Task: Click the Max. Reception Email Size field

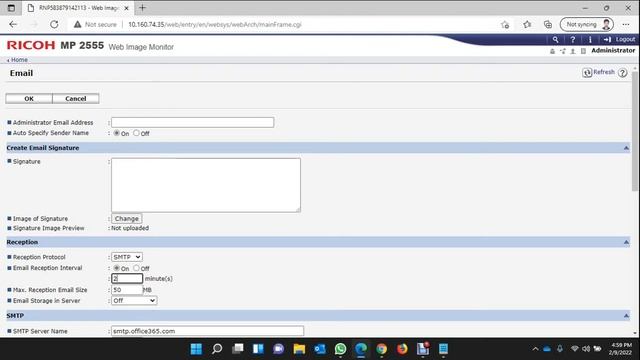Action: point(127,290)
